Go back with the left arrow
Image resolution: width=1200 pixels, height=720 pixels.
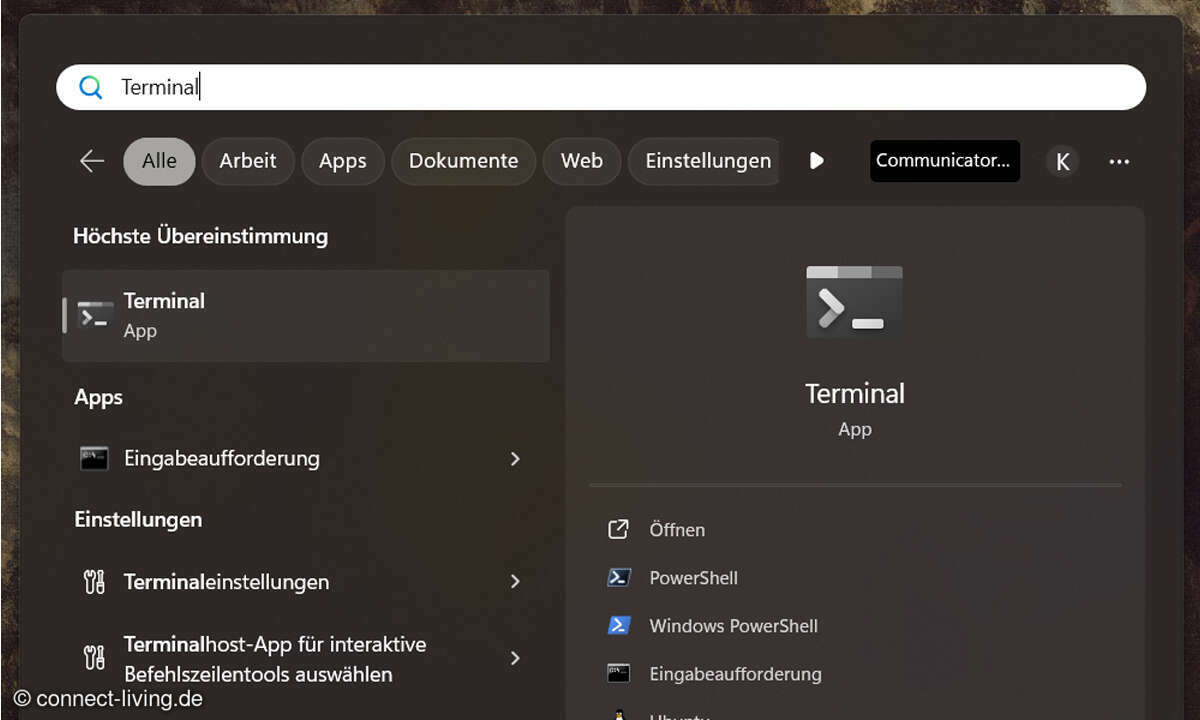[92, 161]
